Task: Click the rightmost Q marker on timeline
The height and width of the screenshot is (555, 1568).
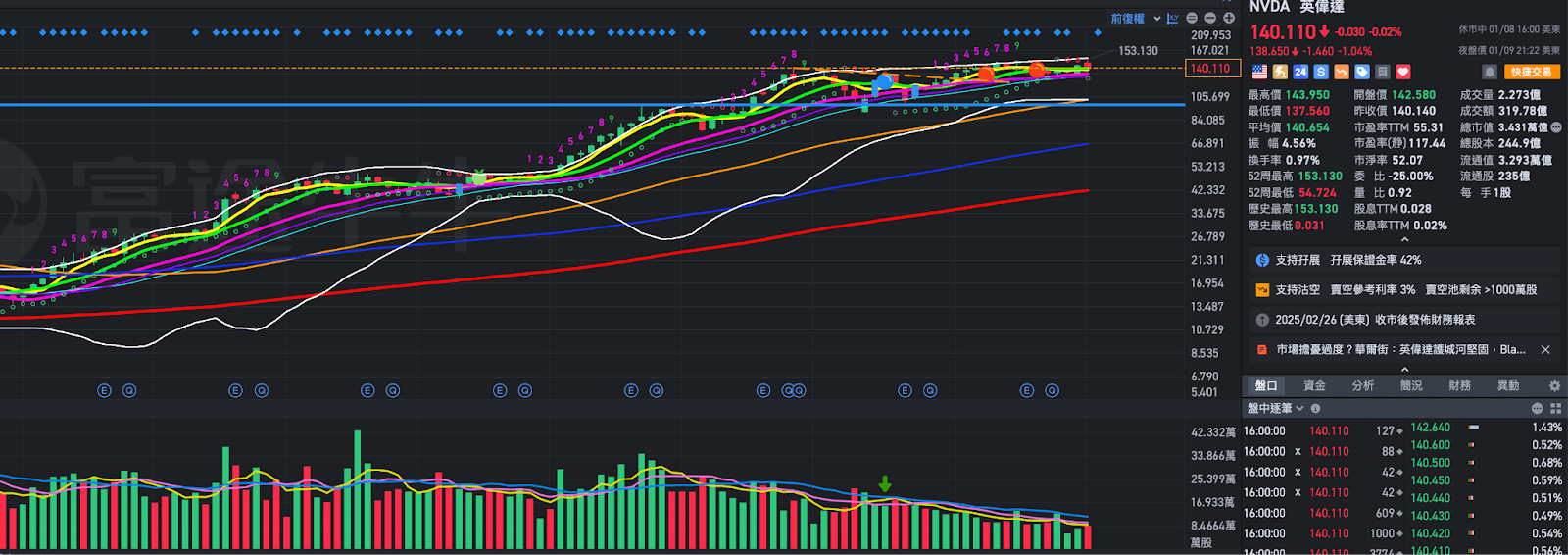Action: click(x=1053, y=390)
